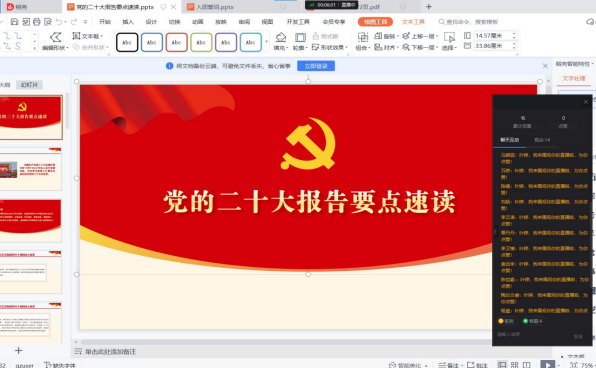Switch to slide sorter grid view icon

click(x=515, y=365)
